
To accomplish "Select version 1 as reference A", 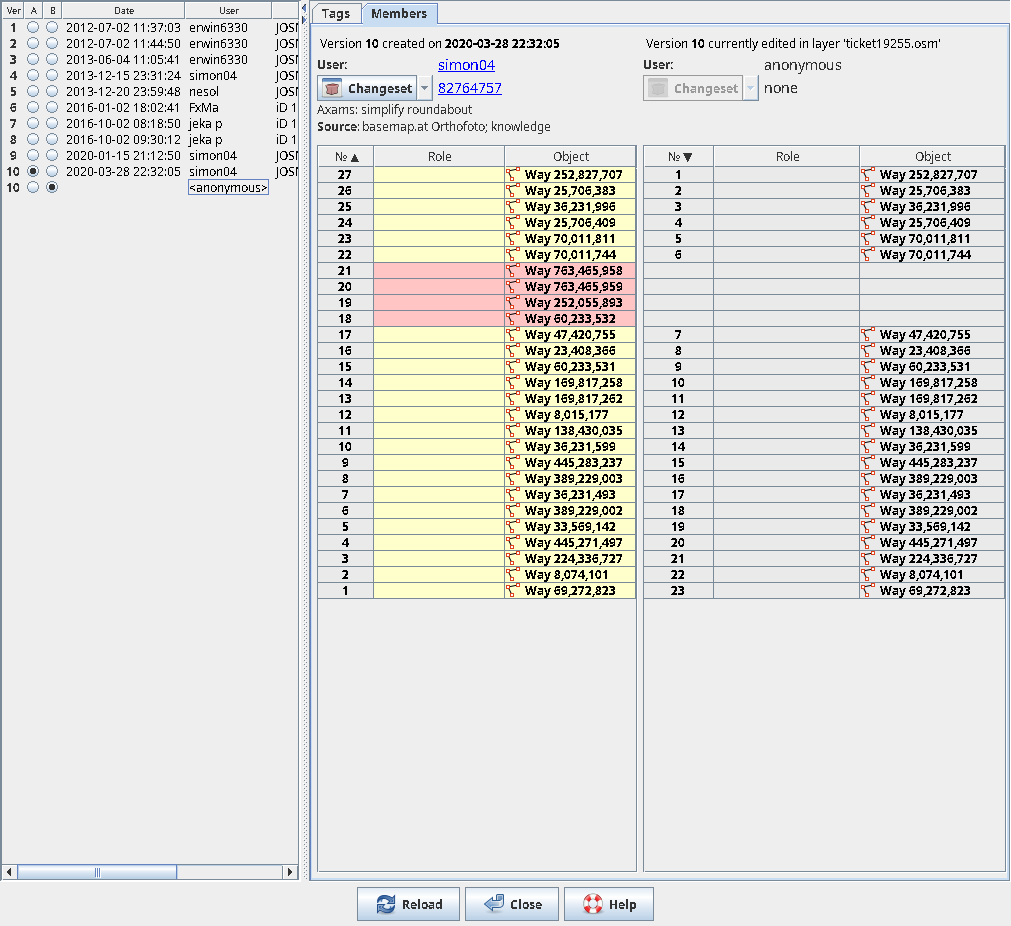I will pos(33,28).
